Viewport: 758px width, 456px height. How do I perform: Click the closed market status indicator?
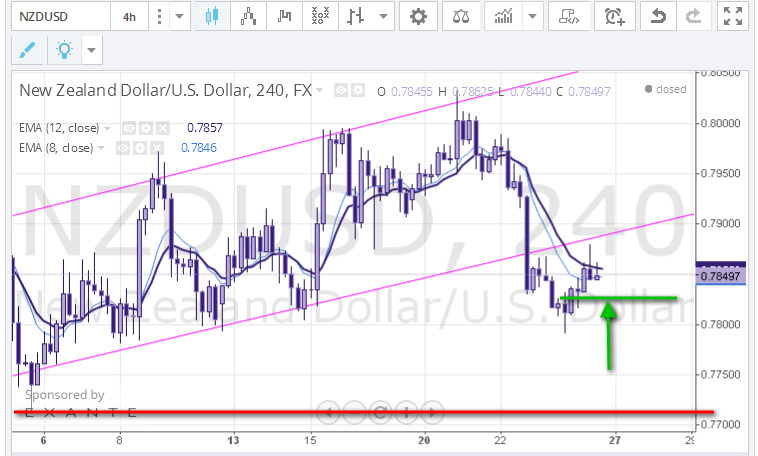click(666, 89)
